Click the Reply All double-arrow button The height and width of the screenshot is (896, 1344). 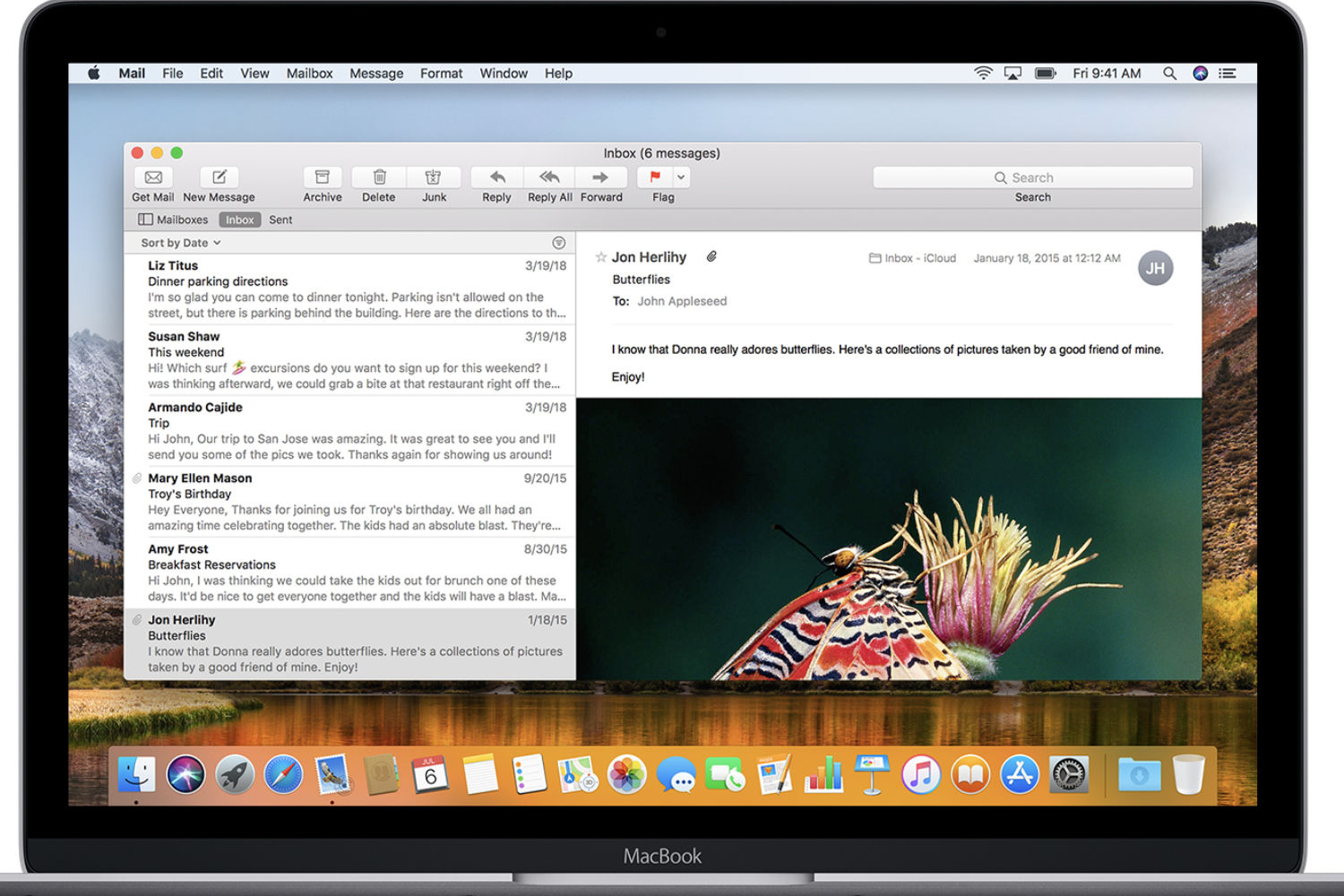point(549,177)
